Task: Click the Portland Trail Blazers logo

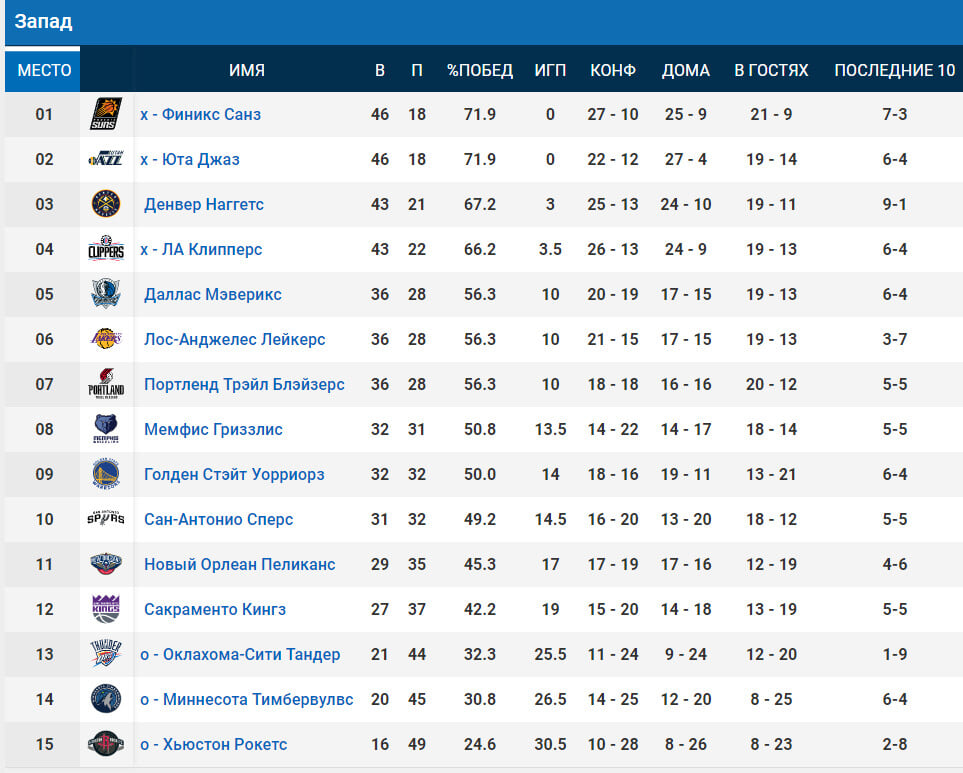Action: tap(106, 384)
